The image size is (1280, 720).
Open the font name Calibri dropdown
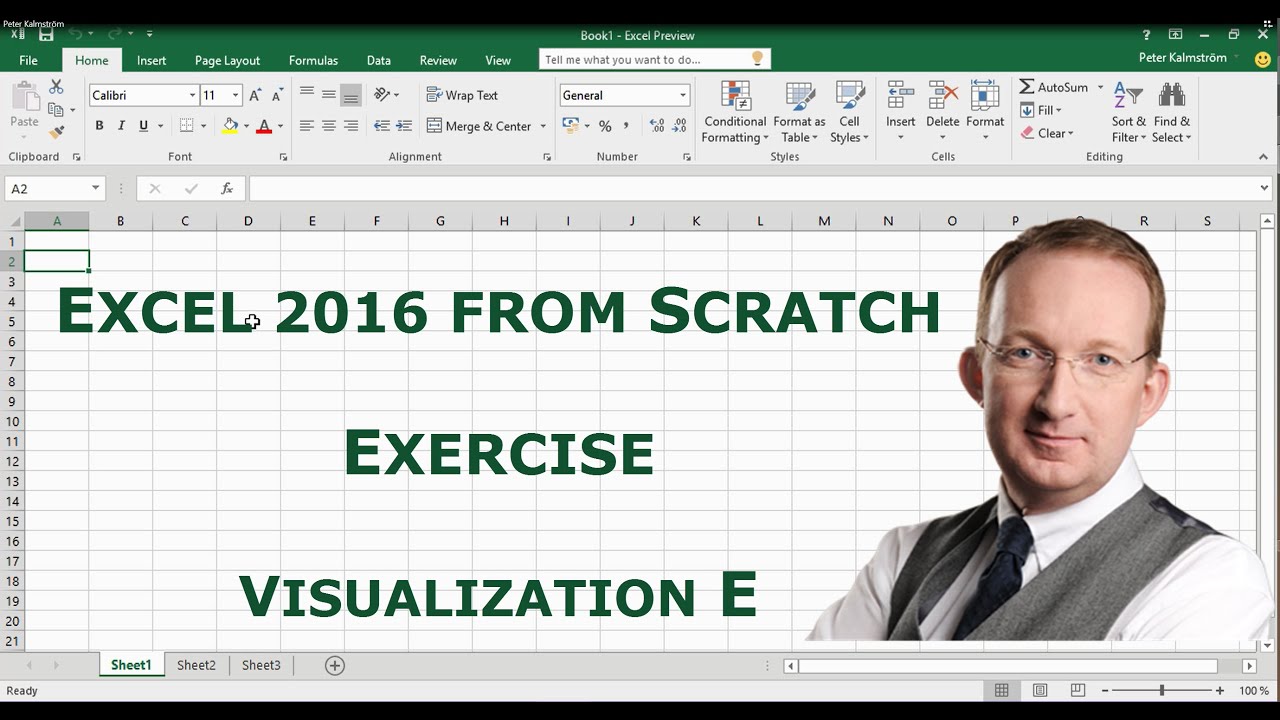192,95
